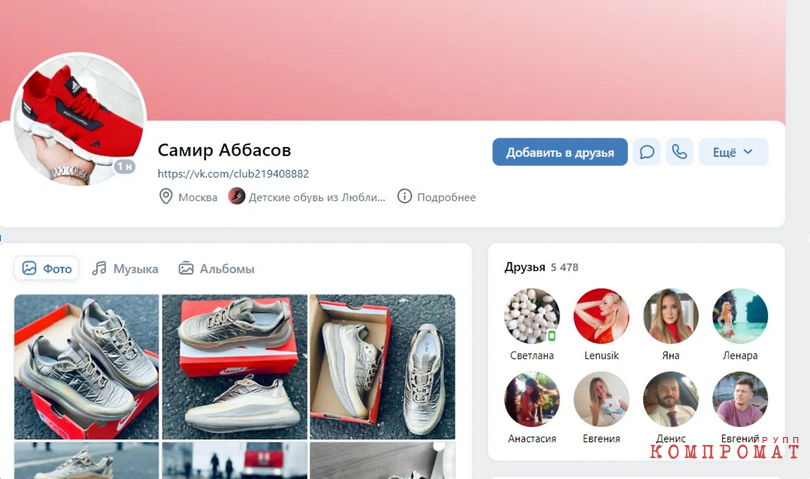Click the Moscow location pin icon
Screen dimensions: 810x479
click(165, 197)
